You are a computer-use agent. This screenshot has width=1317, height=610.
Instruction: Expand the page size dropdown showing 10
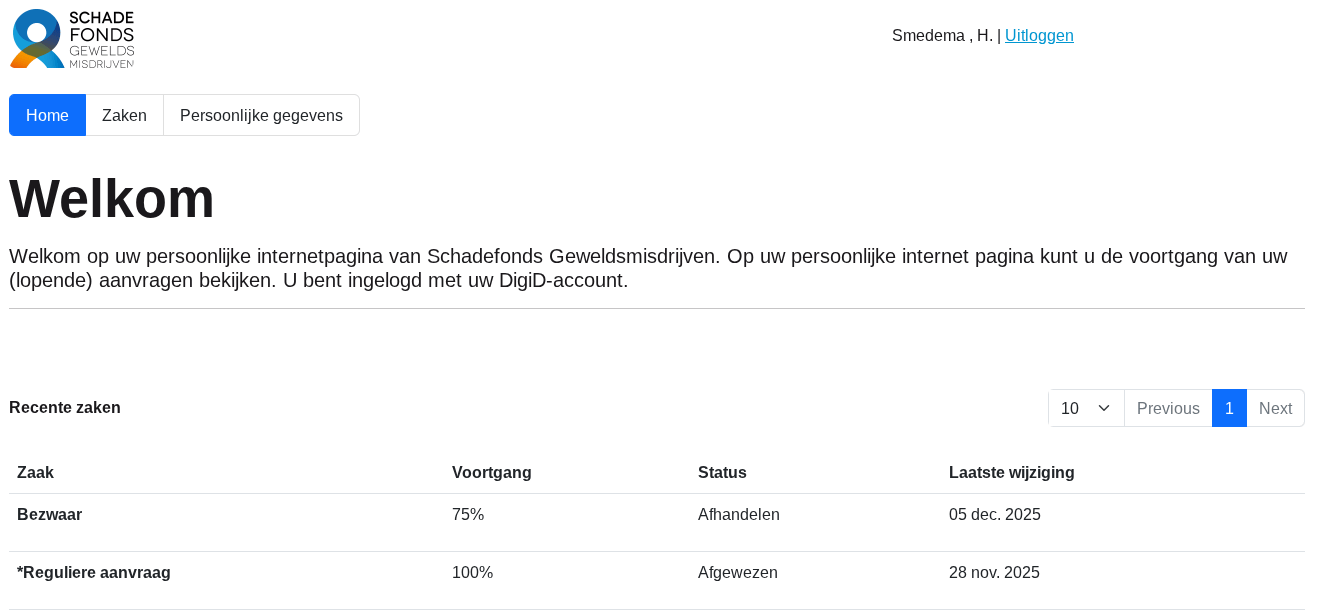click(1086, 408)
